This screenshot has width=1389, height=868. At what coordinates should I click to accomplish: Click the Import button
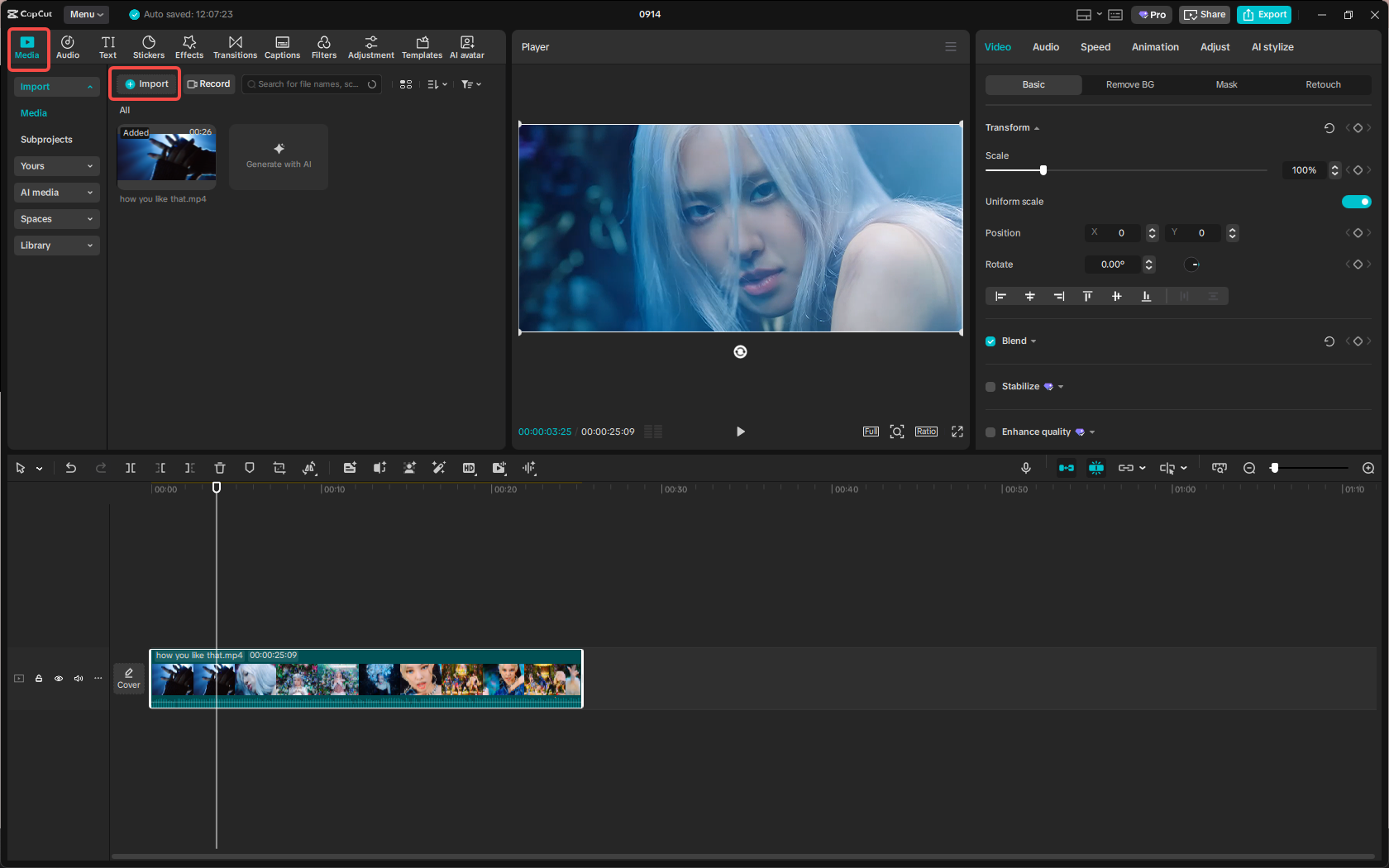pos(145,83)
